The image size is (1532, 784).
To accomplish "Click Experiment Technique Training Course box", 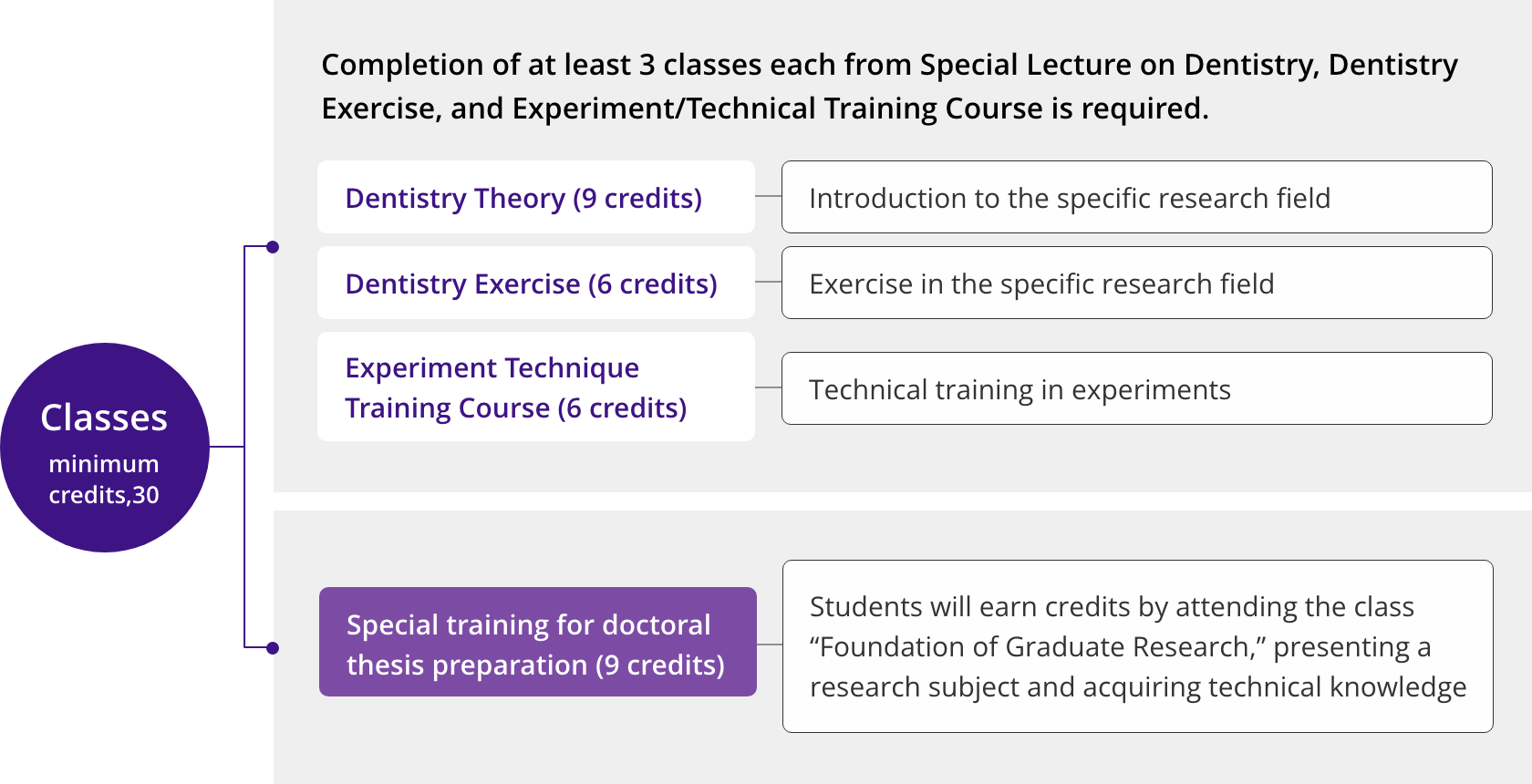I will 536,387.
